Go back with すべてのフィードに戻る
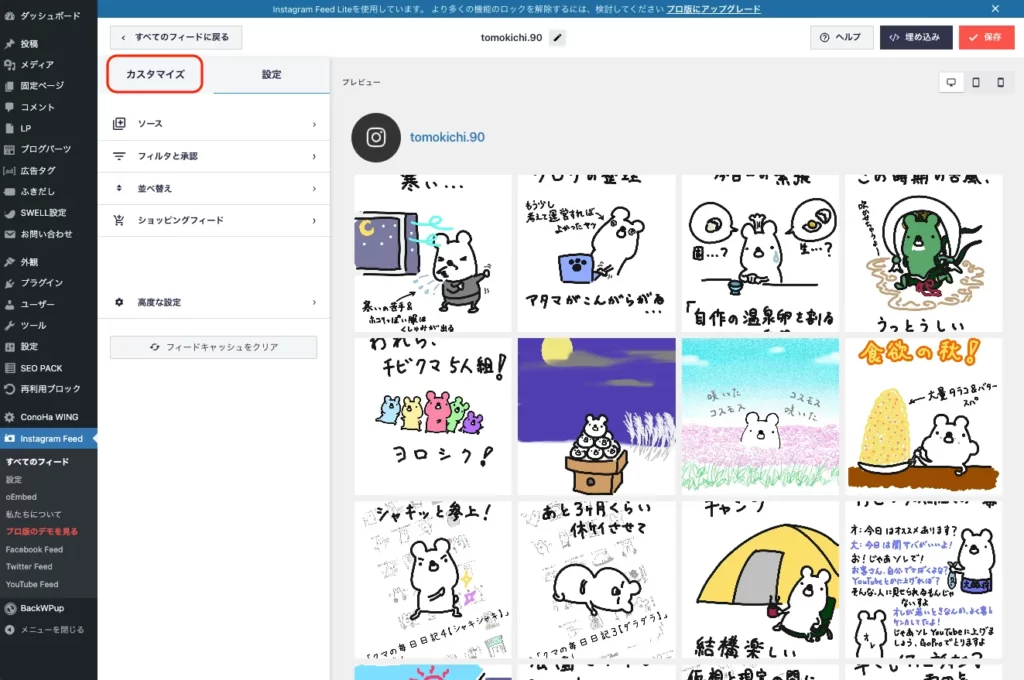 [x=176, y=37]
